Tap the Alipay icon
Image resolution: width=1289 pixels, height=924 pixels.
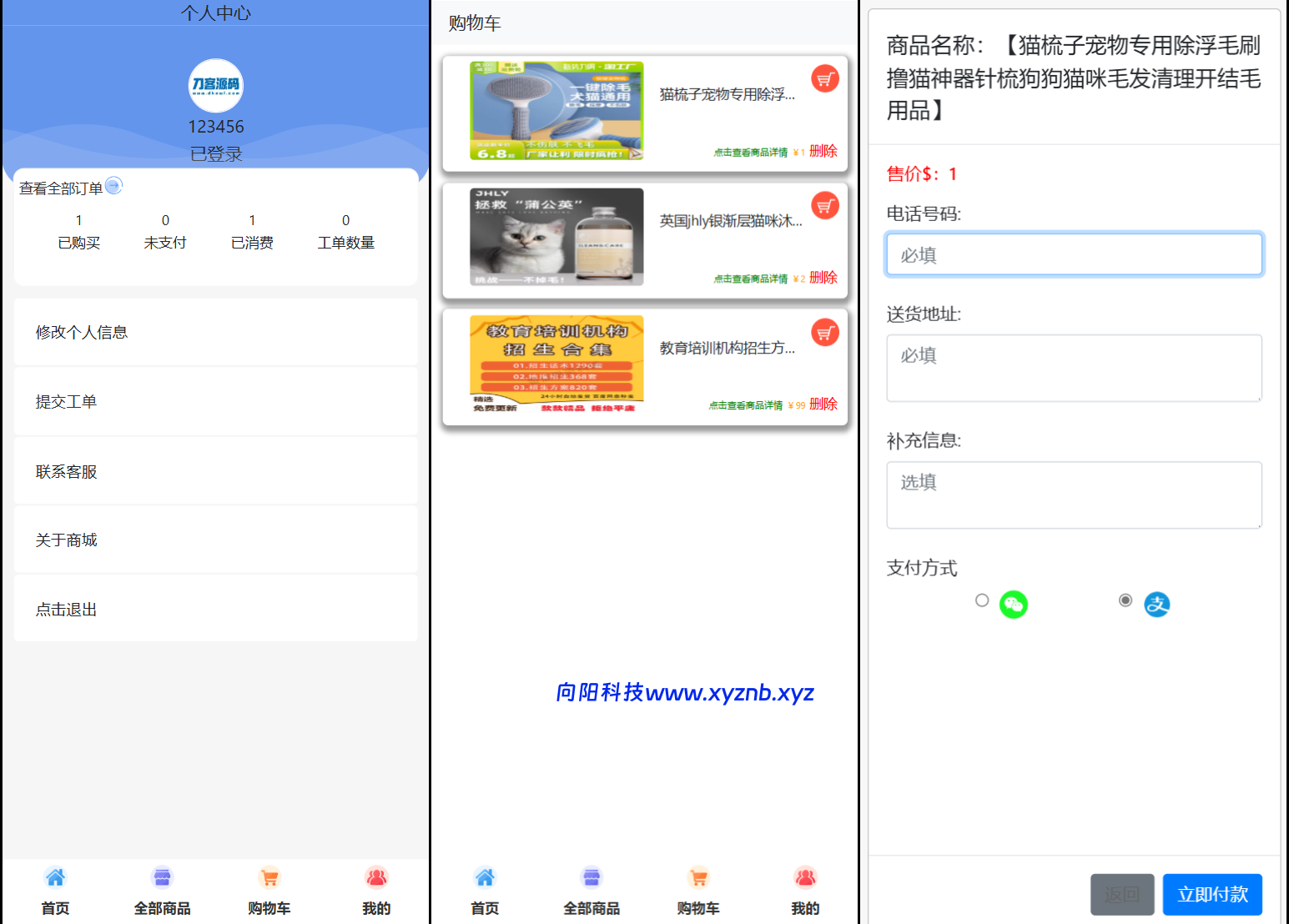click(x=1156, y=604)
